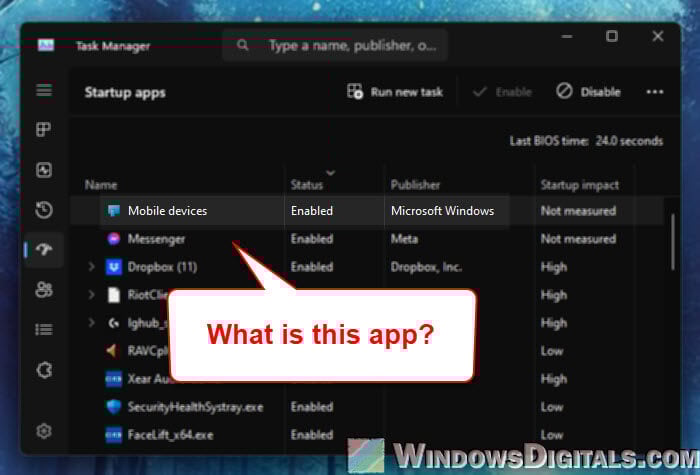The image size is (700, 475).
Task: Open the Details page list icon
Action: pyautogui.click(x=44, y=329)
